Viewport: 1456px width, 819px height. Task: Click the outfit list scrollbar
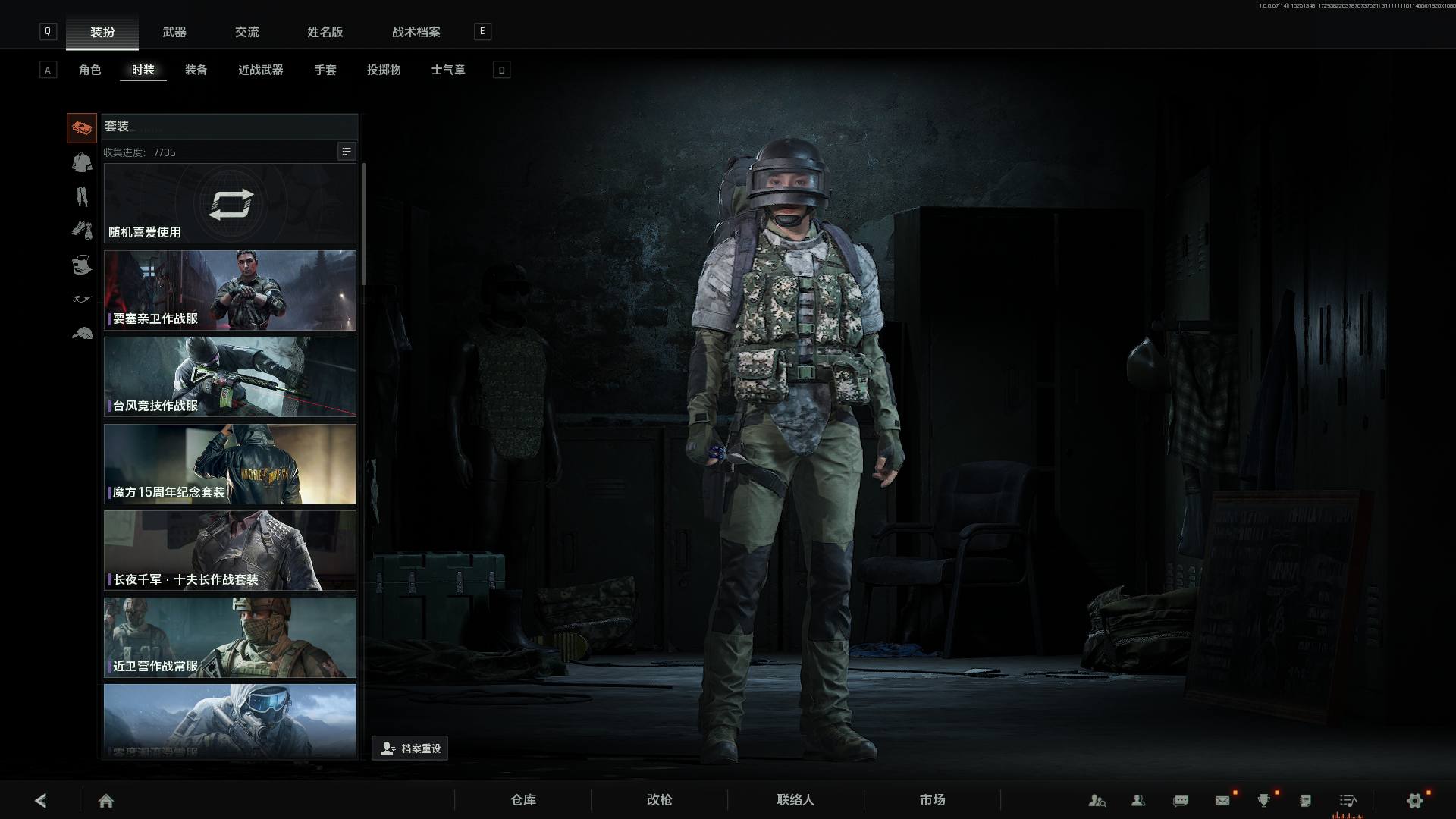pyautogui.click(x=364, y=224)
